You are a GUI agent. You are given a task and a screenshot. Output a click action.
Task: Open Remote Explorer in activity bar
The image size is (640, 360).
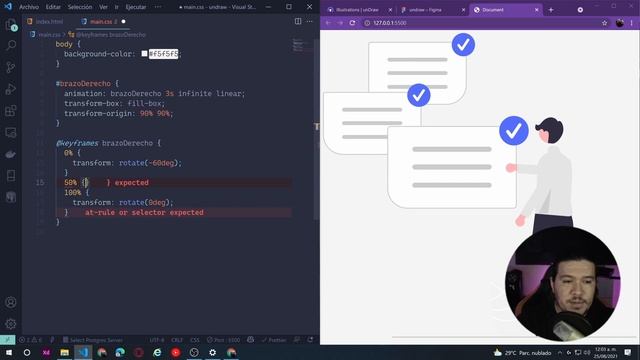11,132
